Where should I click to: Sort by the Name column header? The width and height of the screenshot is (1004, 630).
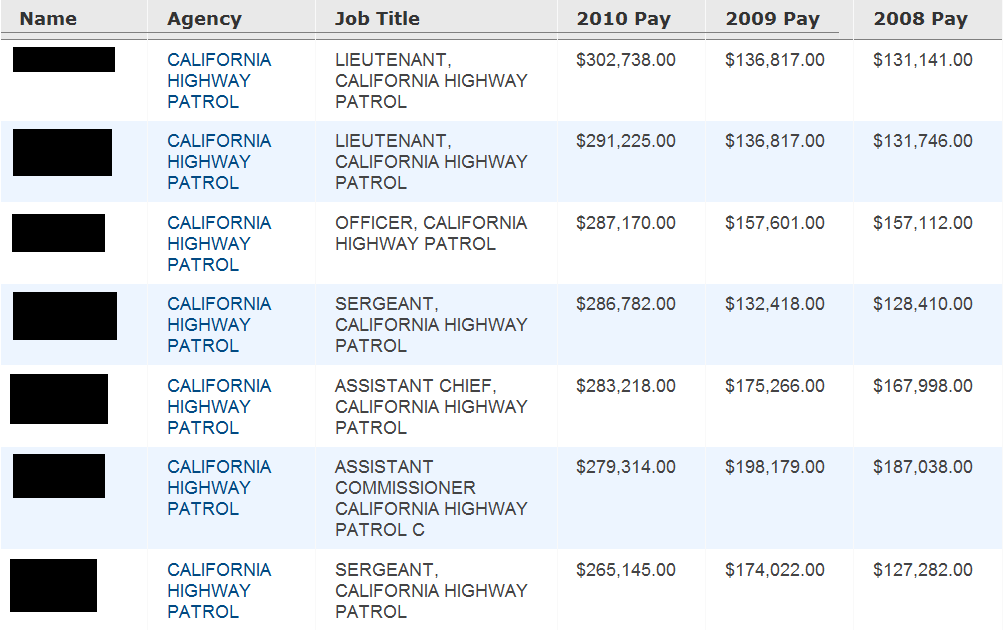48,19
